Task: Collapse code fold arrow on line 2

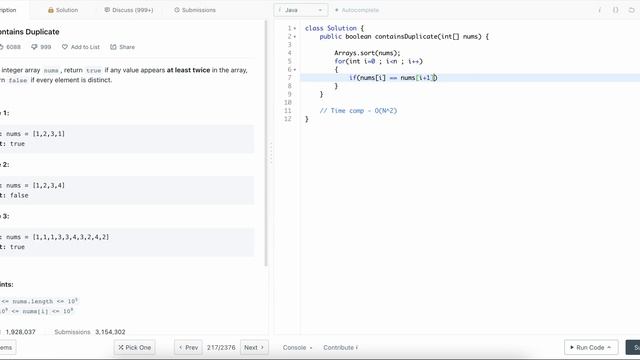Action: pos(295,36)
